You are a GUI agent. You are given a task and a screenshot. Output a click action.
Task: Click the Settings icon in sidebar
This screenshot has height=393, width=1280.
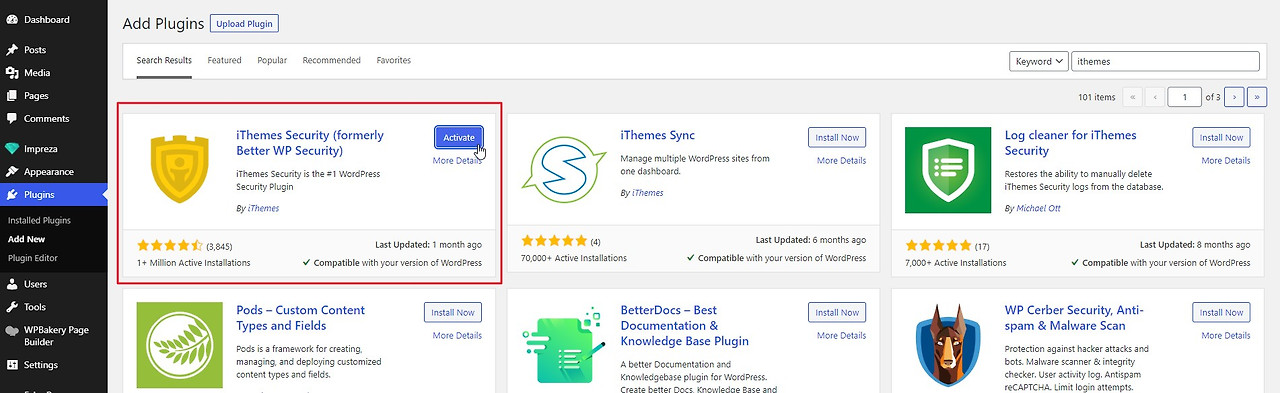[12, 365]
